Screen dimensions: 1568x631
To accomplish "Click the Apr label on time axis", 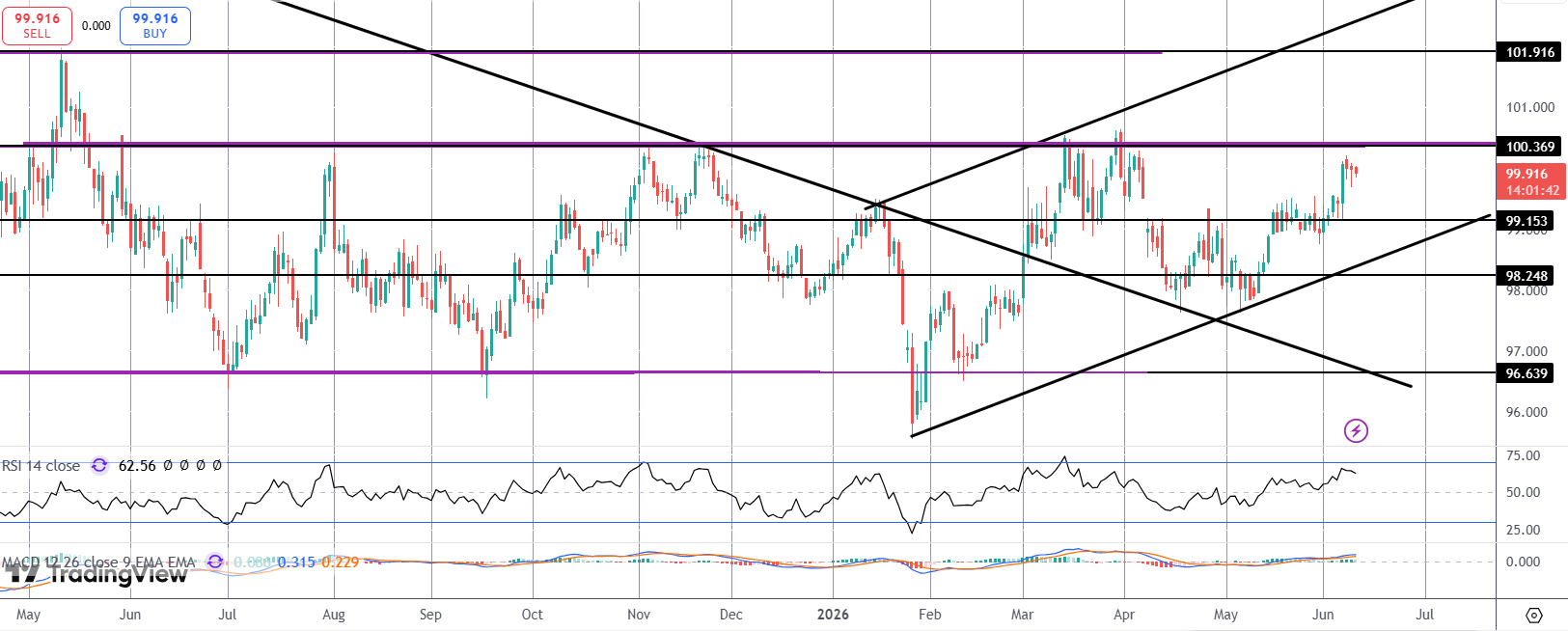I will [x=1124, y=615].
